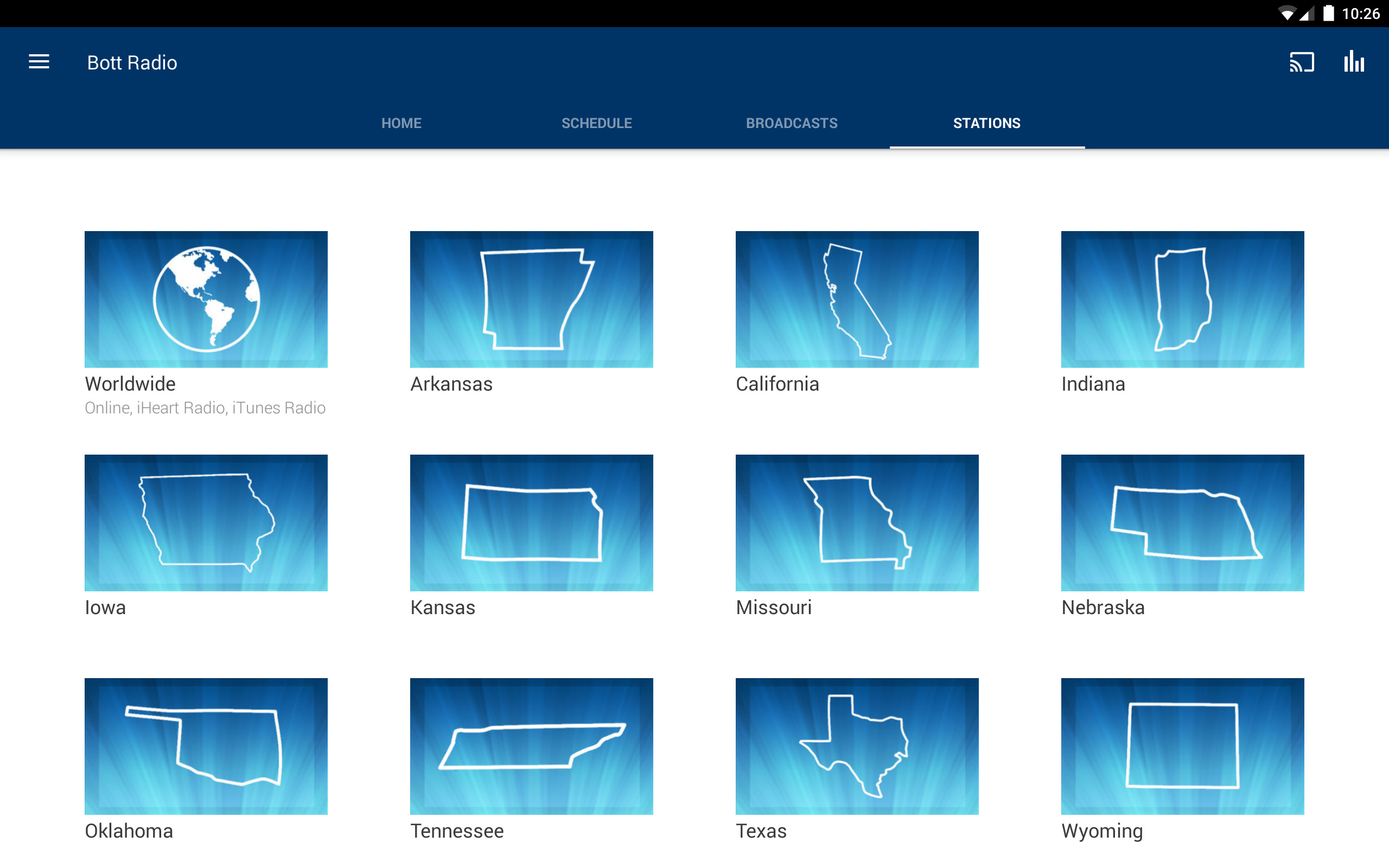Tap the Iowa state image
The image size is (1389, 868).
pyautogui.click(x=206, y=522)
